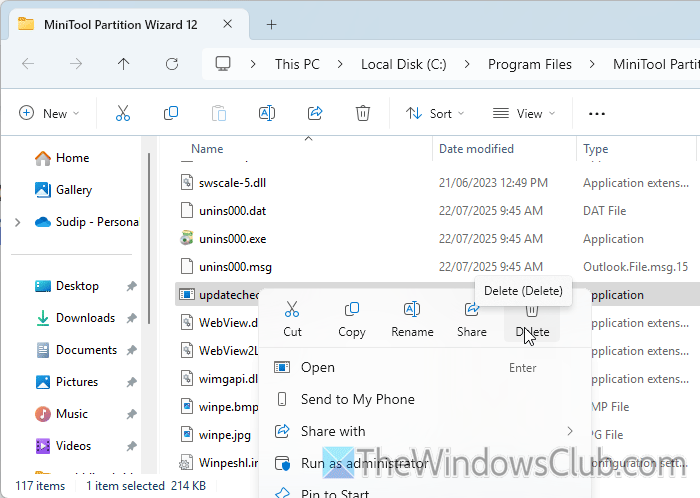This screenshot has height=498, width=700.
Task: Select Cut in the context menu
Action: pos(292,319)
